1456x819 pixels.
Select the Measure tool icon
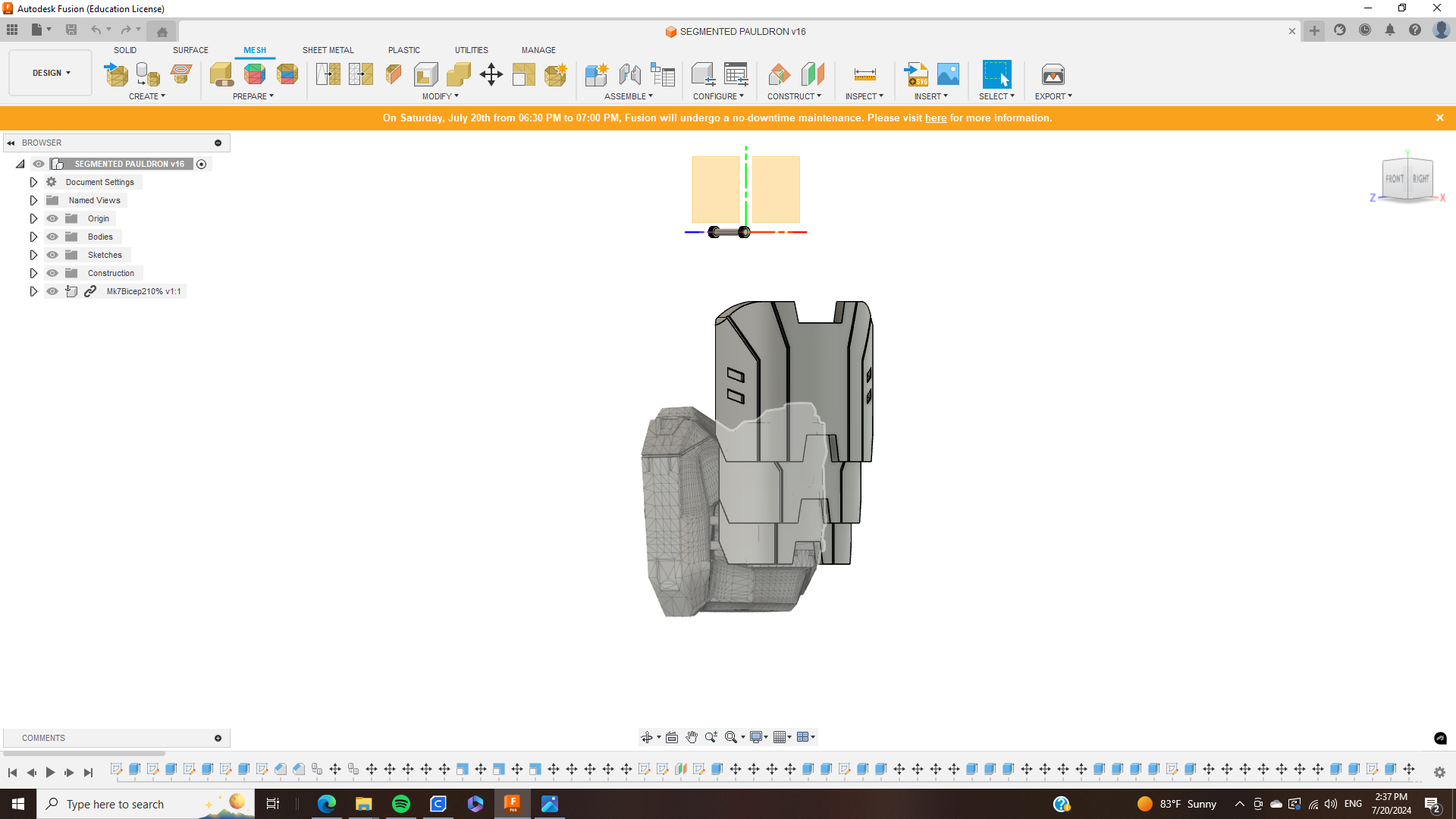[864, 74]
